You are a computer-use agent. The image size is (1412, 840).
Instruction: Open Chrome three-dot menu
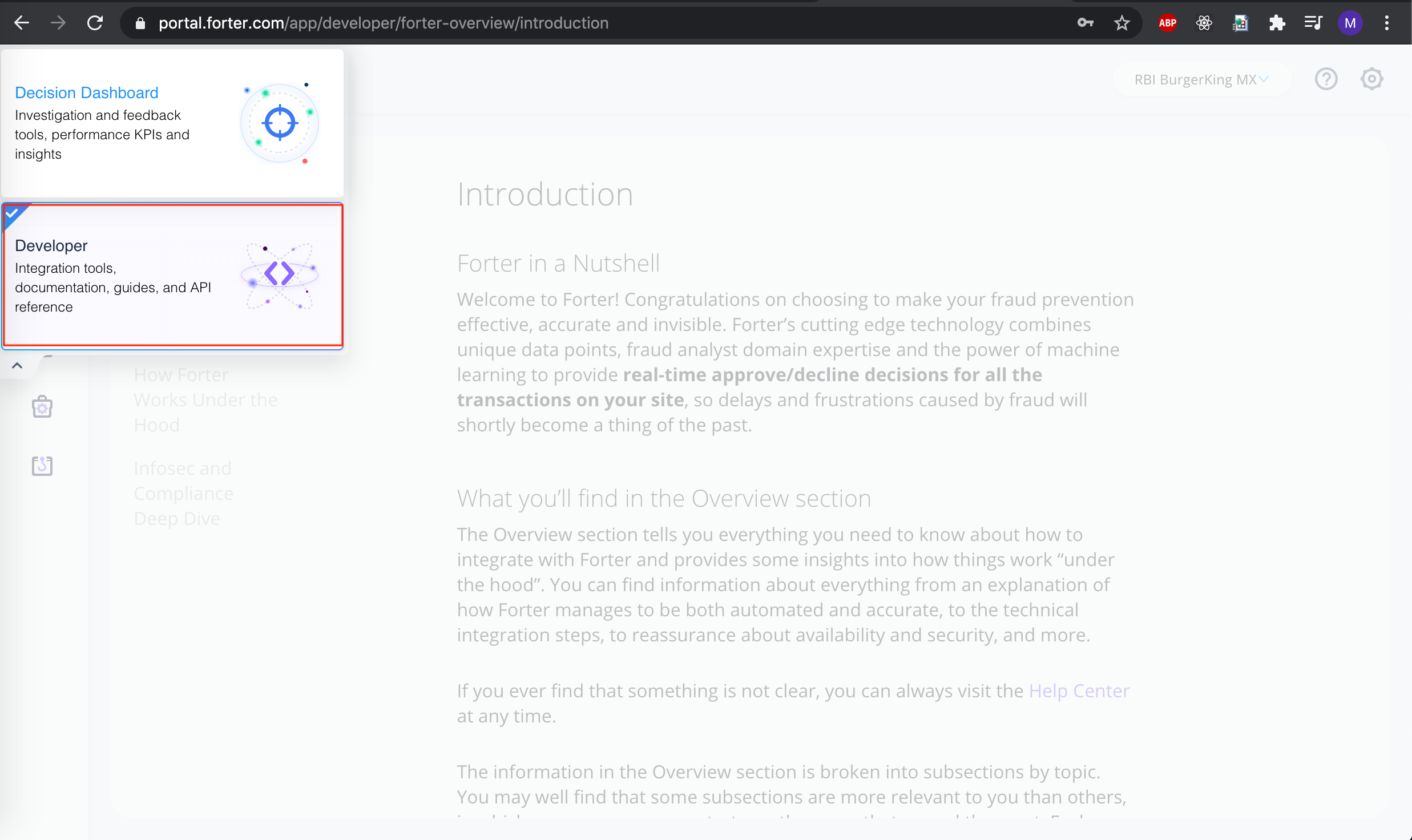tap(1386, 23)
